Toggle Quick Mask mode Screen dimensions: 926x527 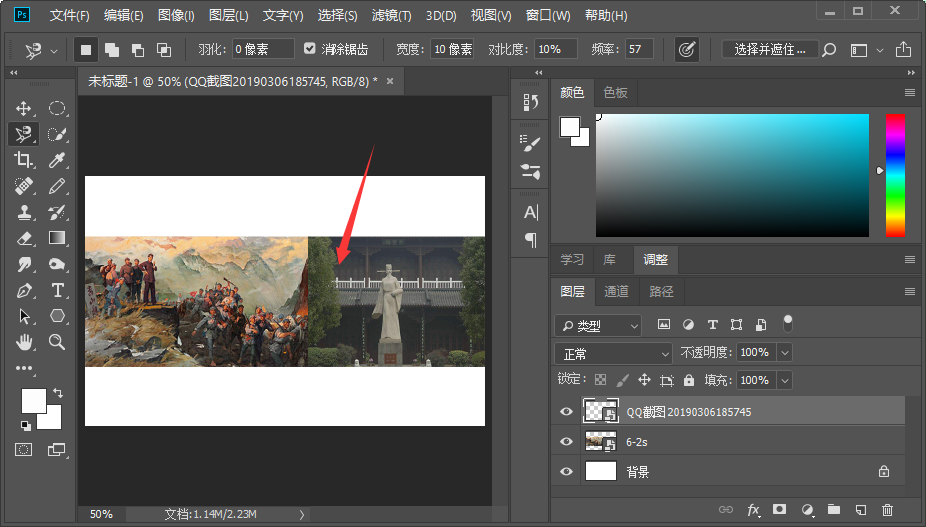24,450
